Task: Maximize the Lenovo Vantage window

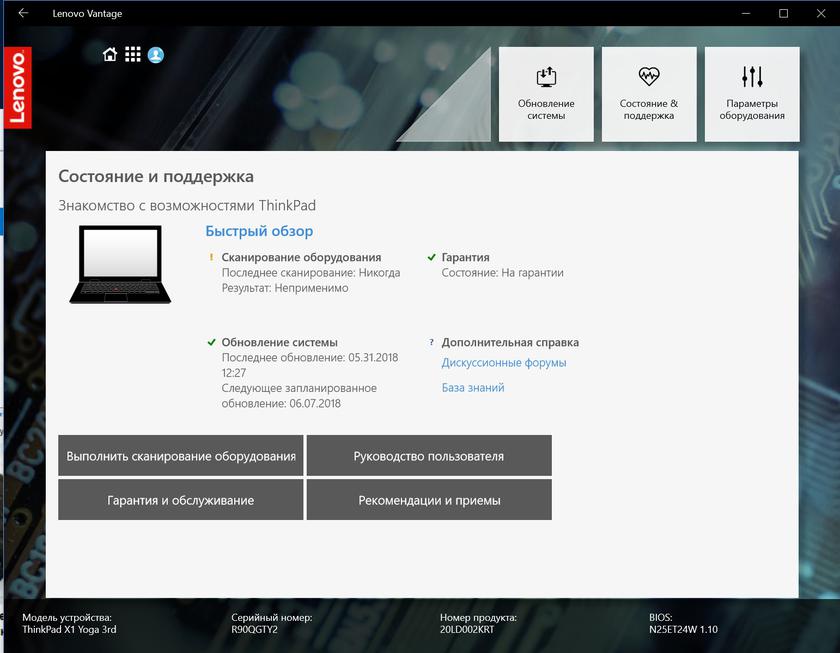Action: point(784,14)
